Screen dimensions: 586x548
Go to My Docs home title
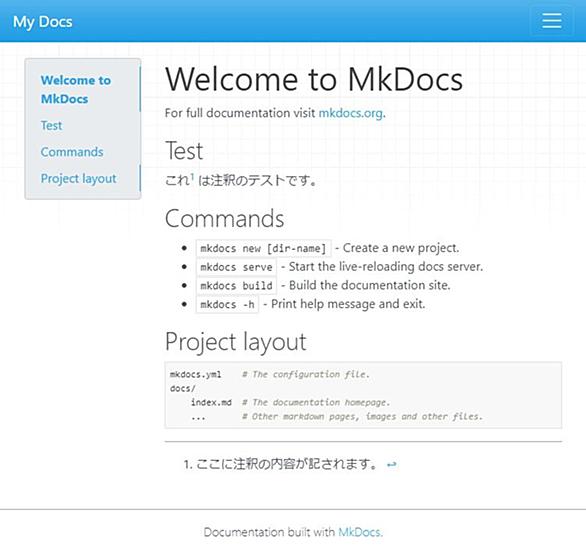[x=43, y=22]
